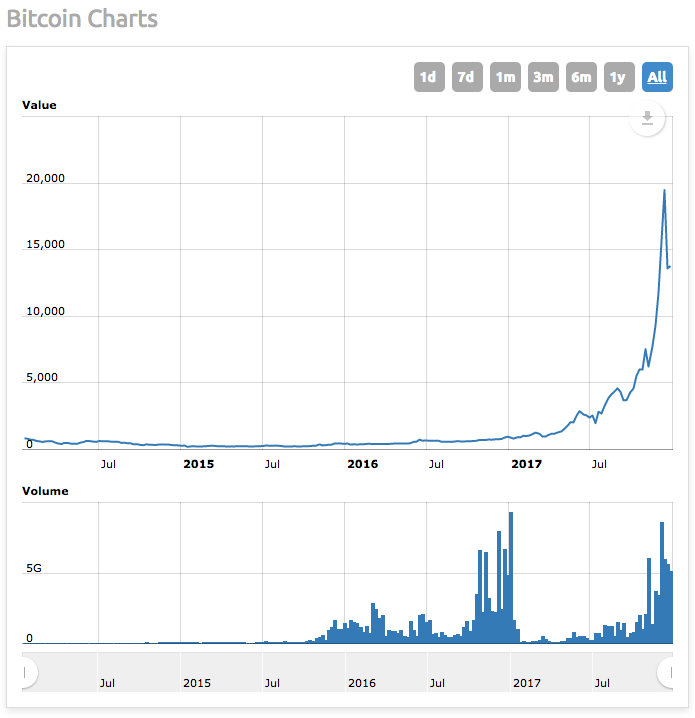Click the 5,000 axis label

tap(42, 377)
